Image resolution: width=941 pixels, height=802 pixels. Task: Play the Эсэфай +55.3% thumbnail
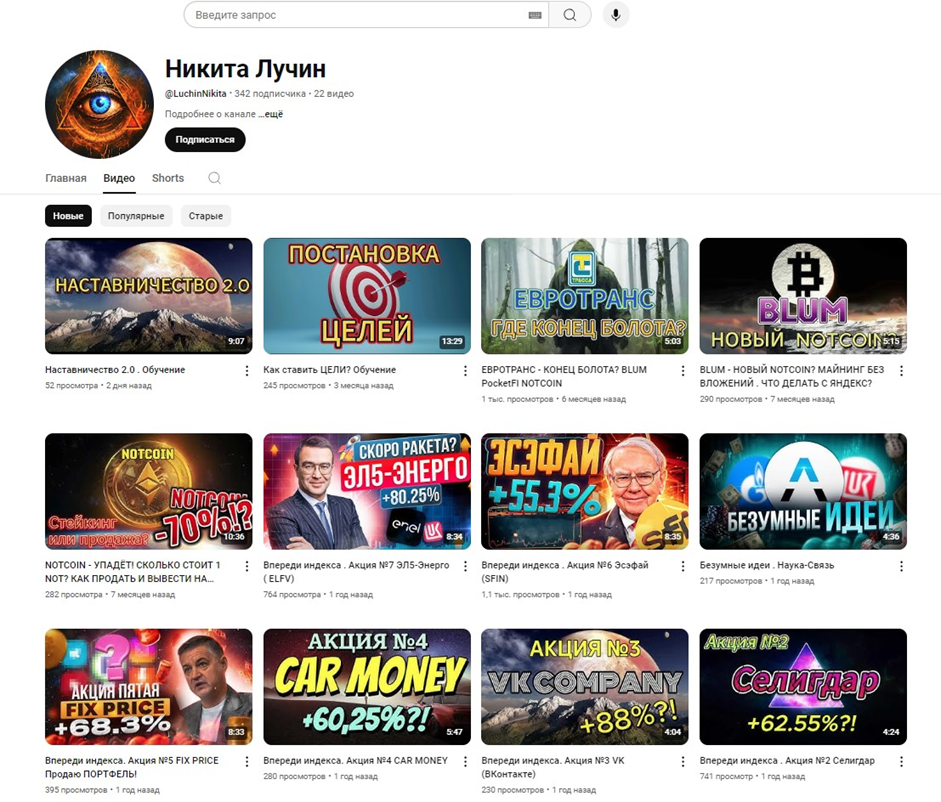click(585, 492)
